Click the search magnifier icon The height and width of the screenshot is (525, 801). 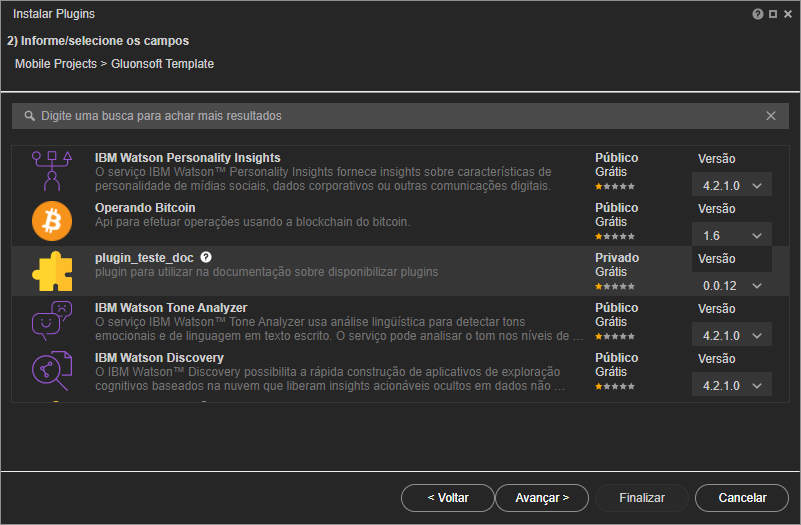click(30, 116)
